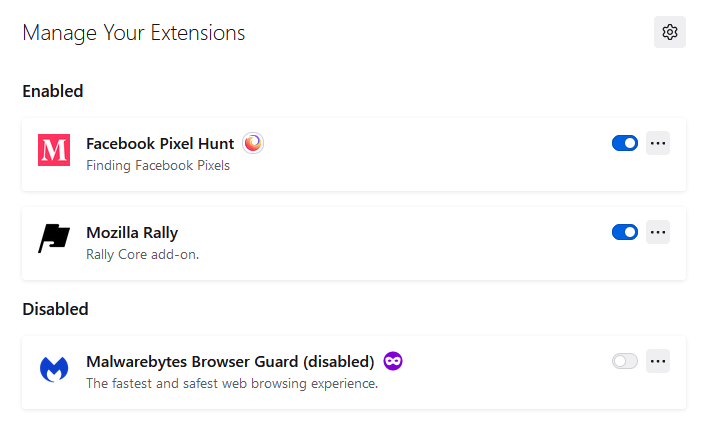Enable the Malwarebytes Browser Guard toggle
This screenshot has height=426, width=705.
click(x=625, y=361)
